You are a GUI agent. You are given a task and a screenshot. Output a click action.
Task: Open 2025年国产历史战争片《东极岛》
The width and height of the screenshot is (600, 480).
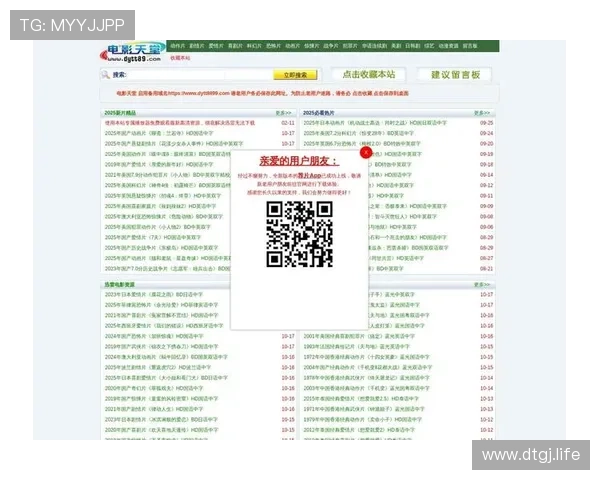[x=161, y=248]
